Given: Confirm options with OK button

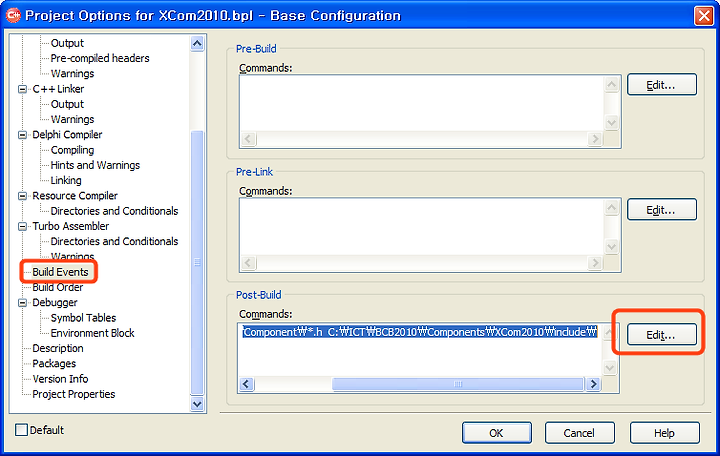Looking at the screenshot, I should coord(497,433).
